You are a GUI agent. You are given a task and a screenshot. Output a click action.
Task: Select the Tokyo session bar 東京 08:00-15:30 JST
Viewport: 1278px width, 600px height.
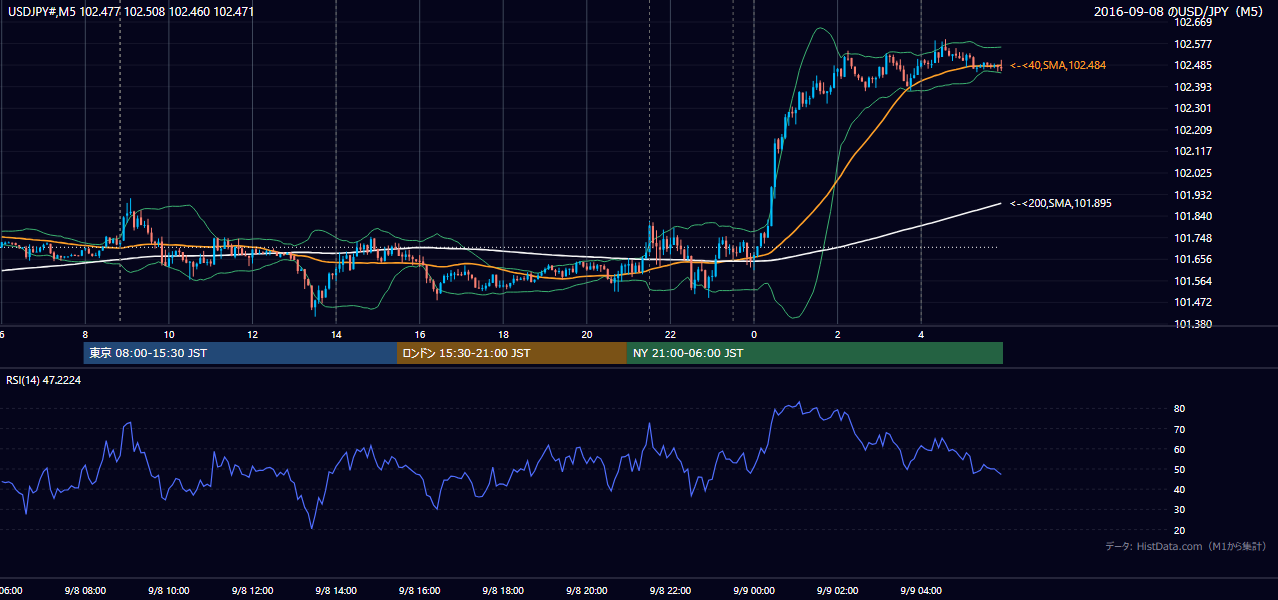pos(240,353)
